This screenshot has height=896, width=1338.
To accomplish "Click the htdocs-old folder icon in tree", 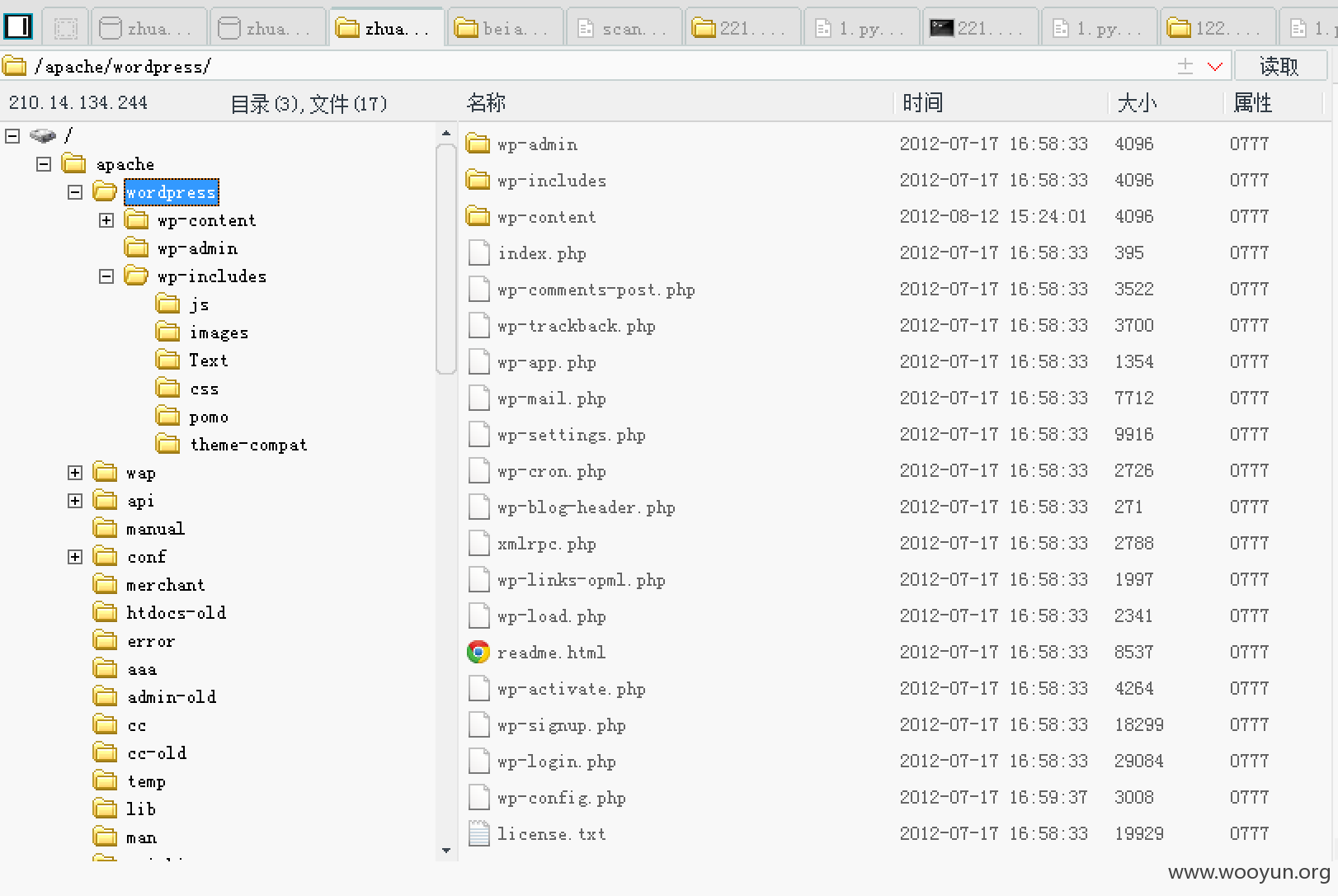I will pyautogui.click(x=106, y=612).
